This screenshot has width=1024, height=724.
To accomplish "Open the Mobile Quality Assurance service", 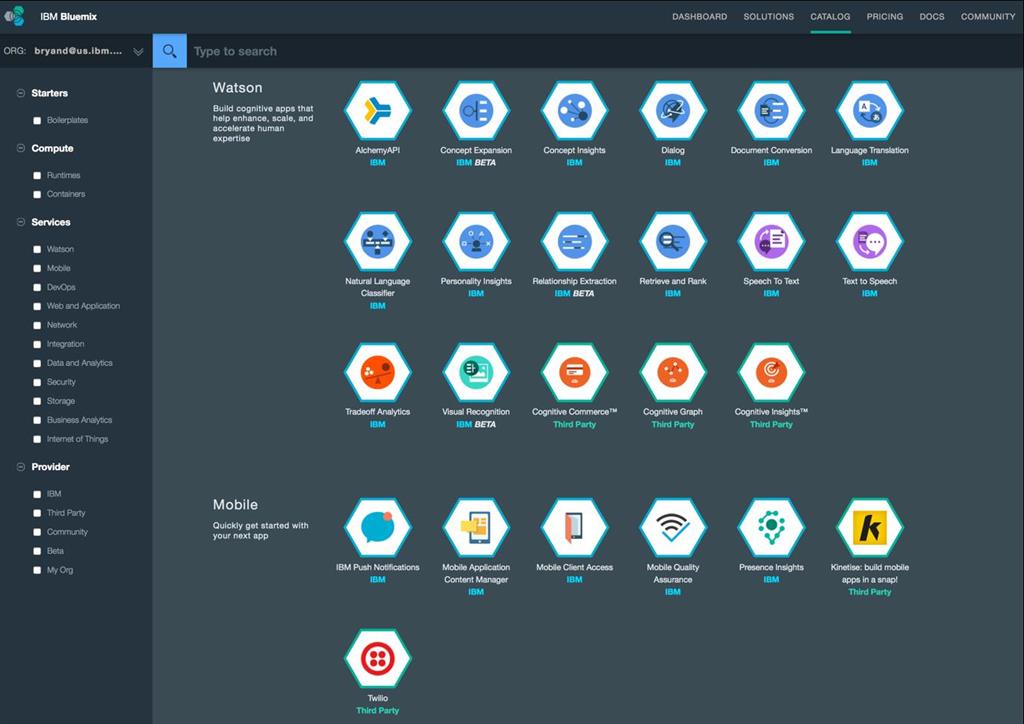I will (x=672, y=527).
